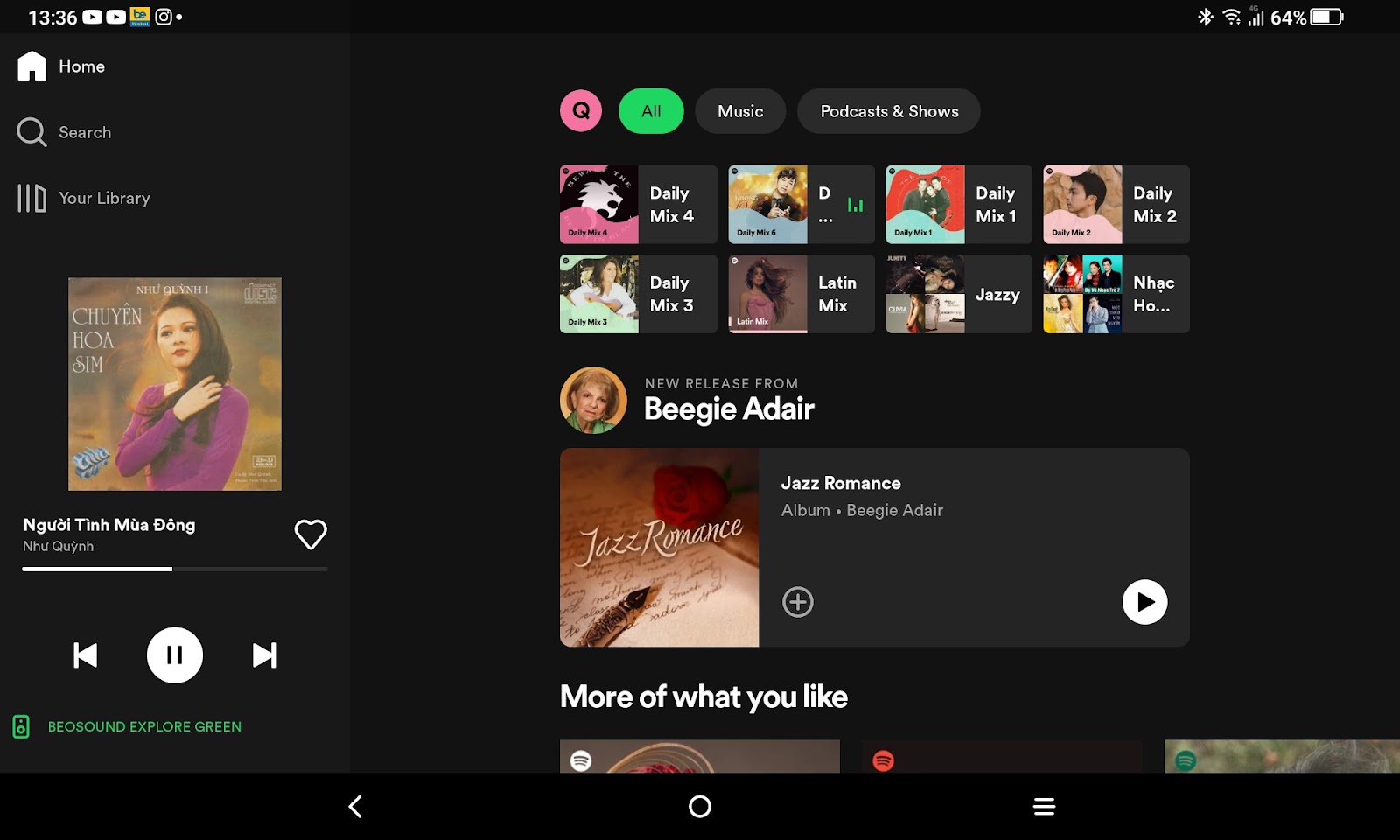Open the Your Library icon
This screenshot has height=840, width=1400.
(x=31, y=198)
